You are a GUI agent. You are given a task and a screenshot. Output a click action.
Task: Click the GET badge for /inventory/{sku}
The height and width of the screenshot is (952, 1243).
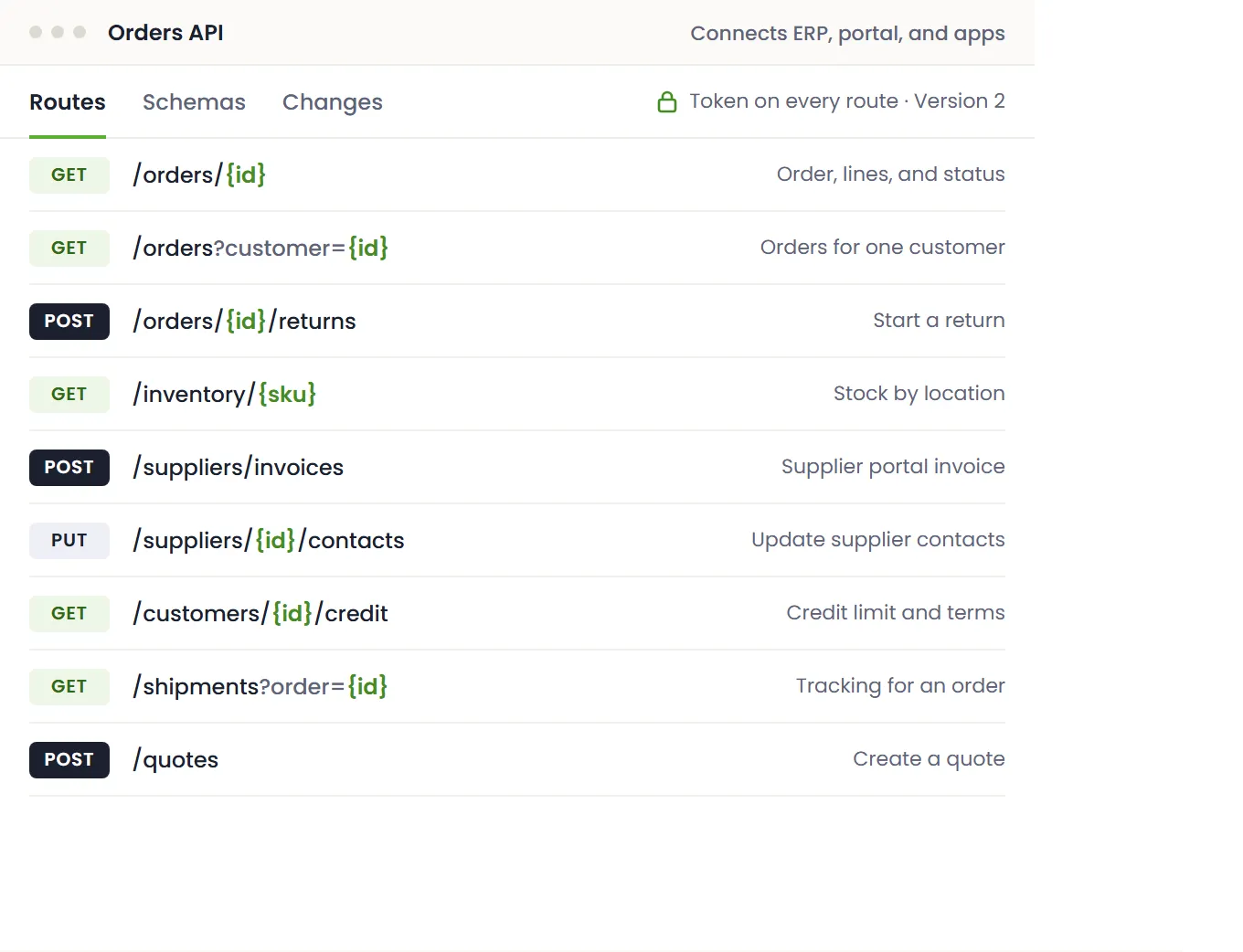[x=69, y=394]
